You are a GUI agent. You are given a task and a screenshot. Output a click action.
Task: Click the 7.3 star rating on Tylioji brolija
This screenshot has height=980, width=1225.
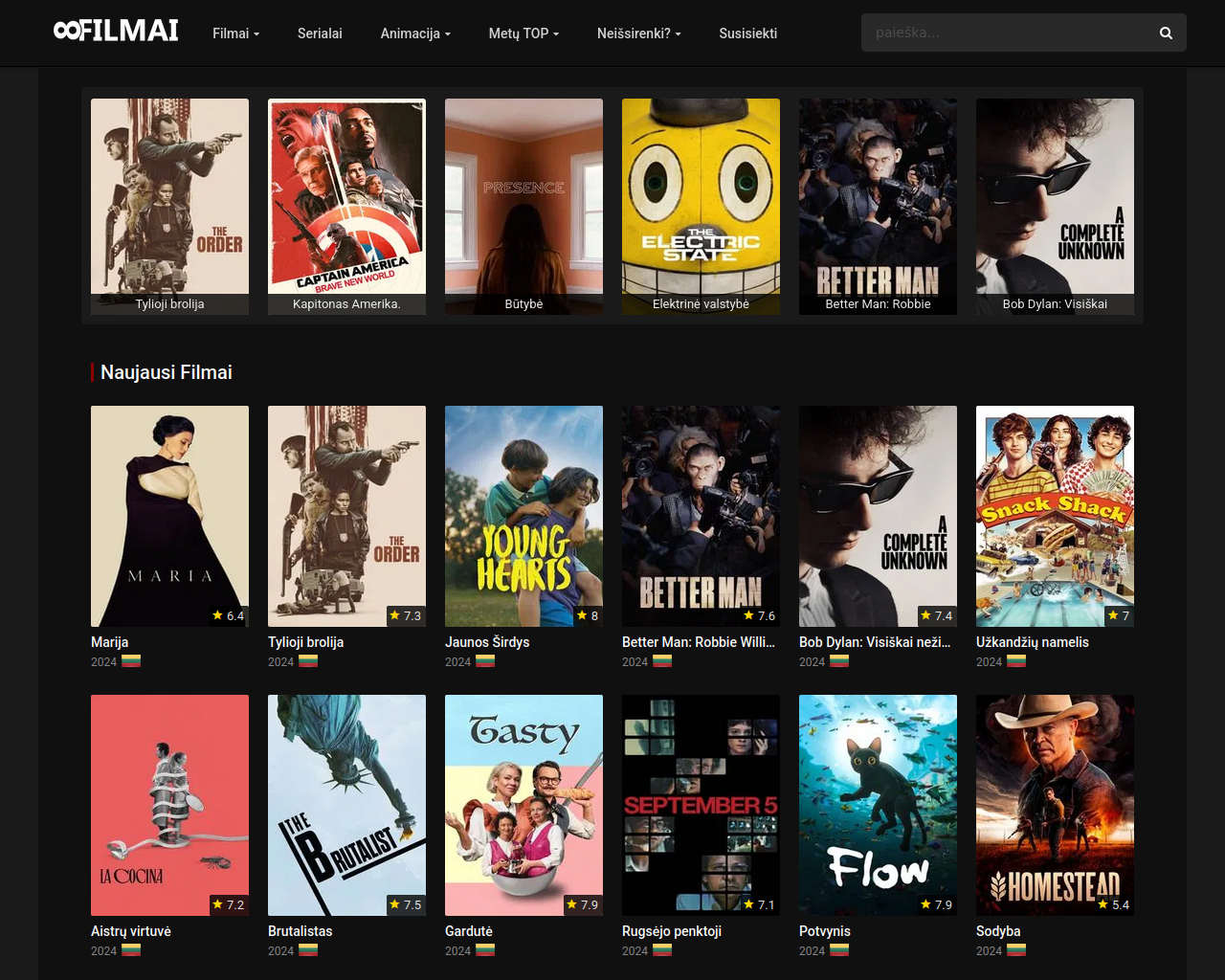coord(405,615)
